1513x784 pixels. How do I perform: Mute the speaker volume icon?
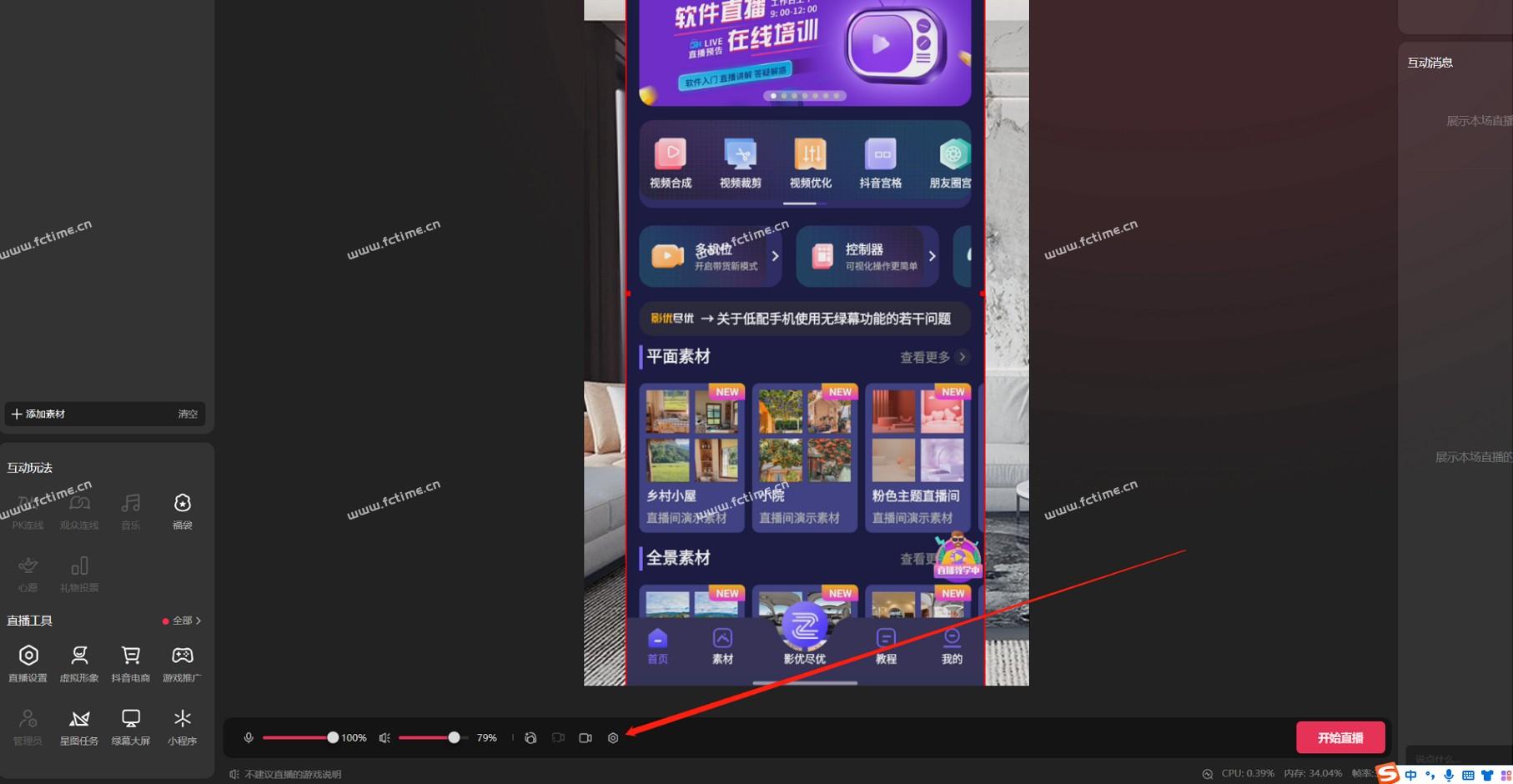pyautogui.click(x=385, y=738)
